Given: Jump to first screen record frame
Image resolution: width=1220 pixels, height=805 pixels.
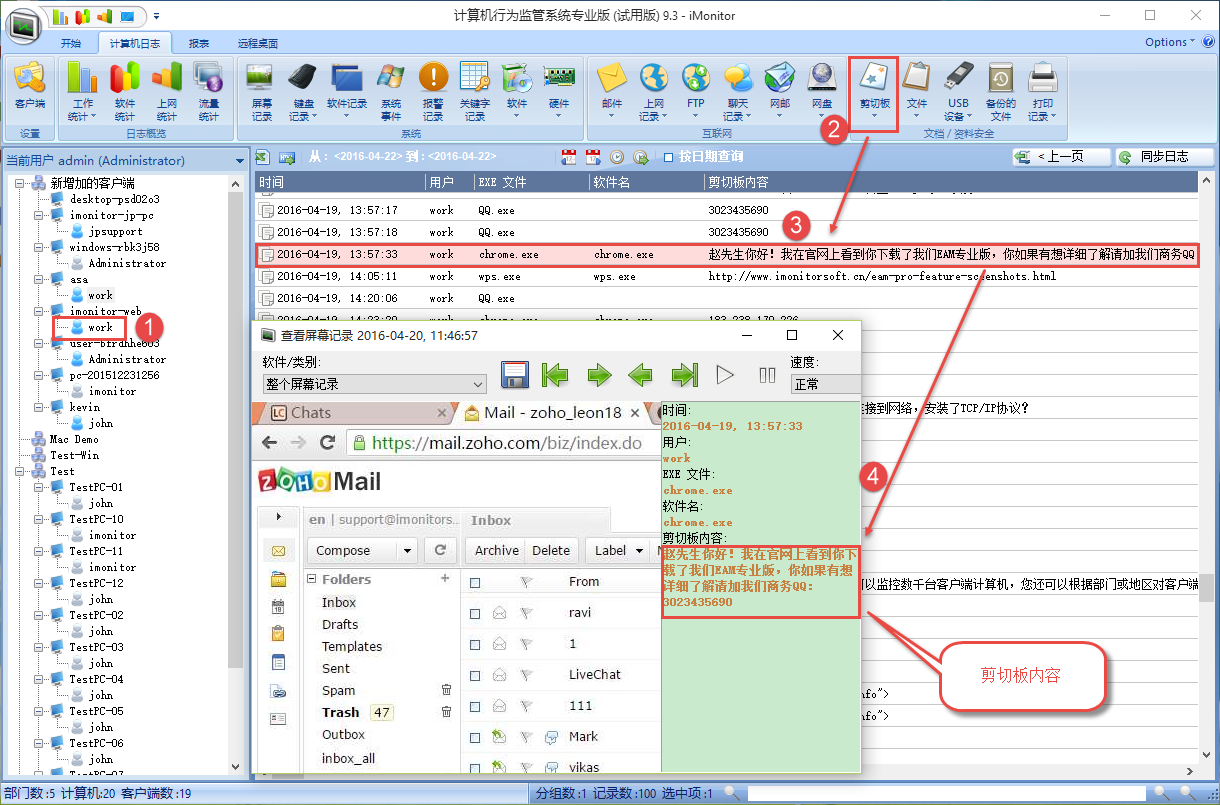Looking at the screenshot, I should [555, 375].
